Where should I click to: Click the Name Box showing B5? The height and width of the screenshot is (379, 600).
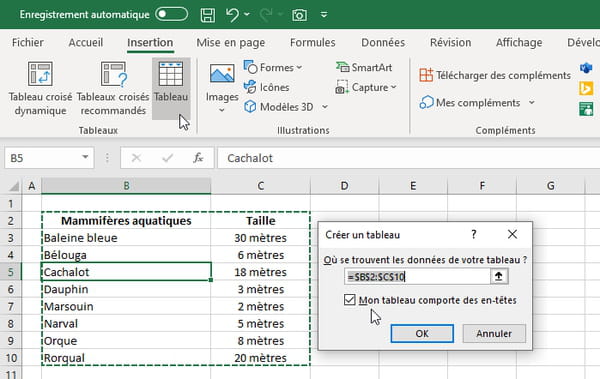coord(42,158)
